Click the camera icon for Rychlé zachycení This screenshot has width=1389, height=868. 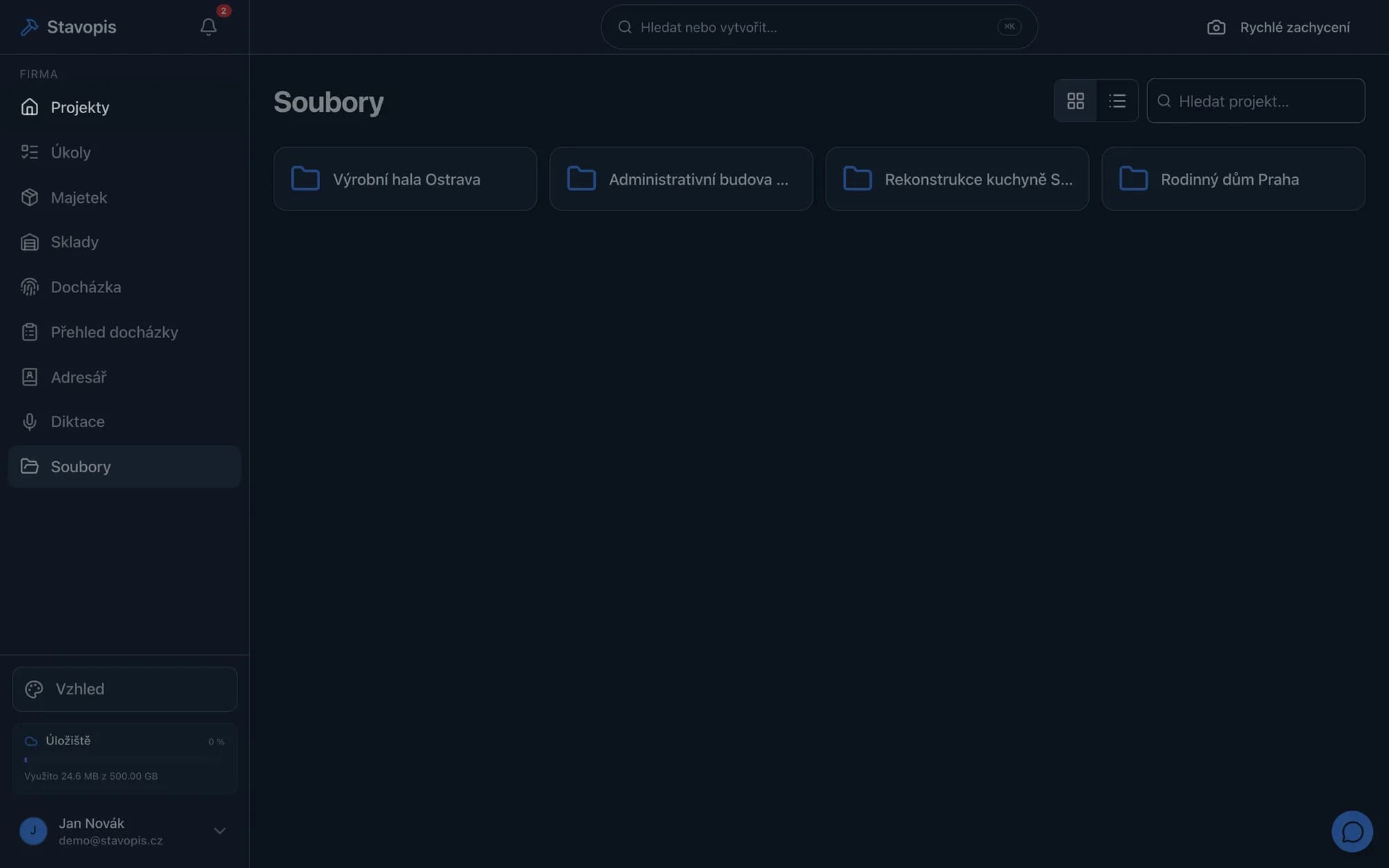1216,27
